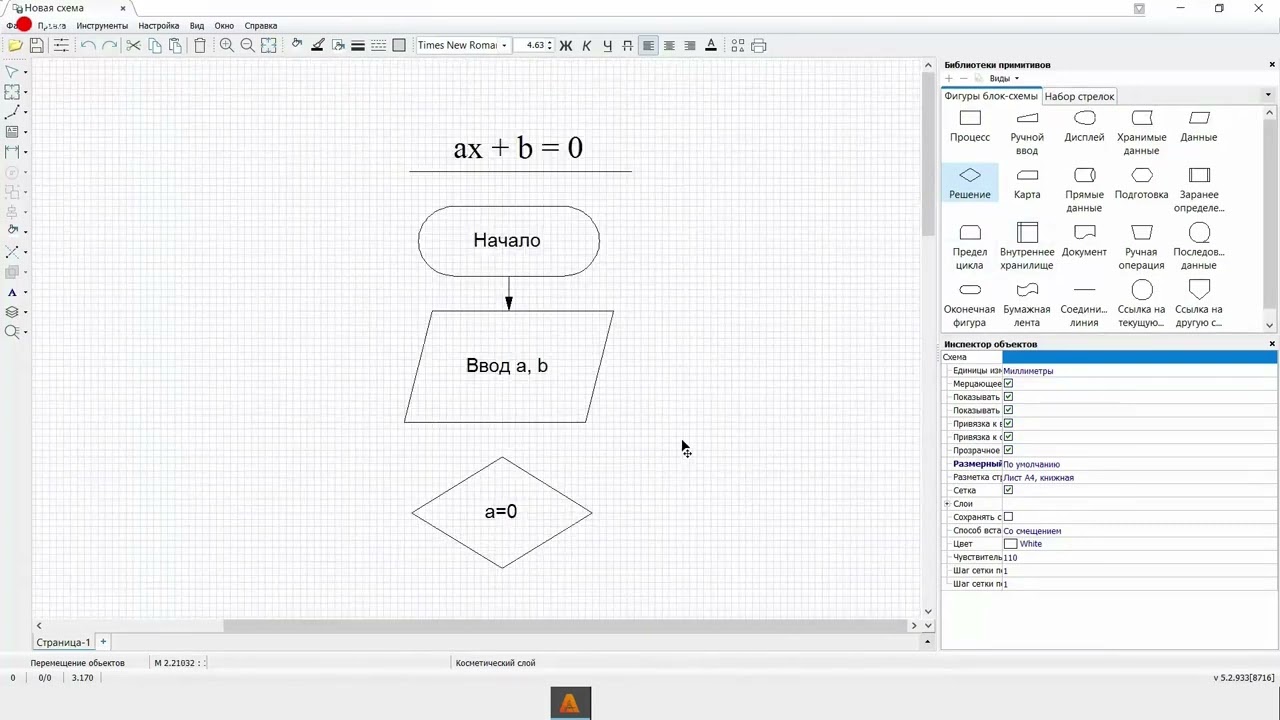Image resolution: width=1280 pixels, height=720 pixels.
Task: Open print with printer icon
Action: click(759, 45)
